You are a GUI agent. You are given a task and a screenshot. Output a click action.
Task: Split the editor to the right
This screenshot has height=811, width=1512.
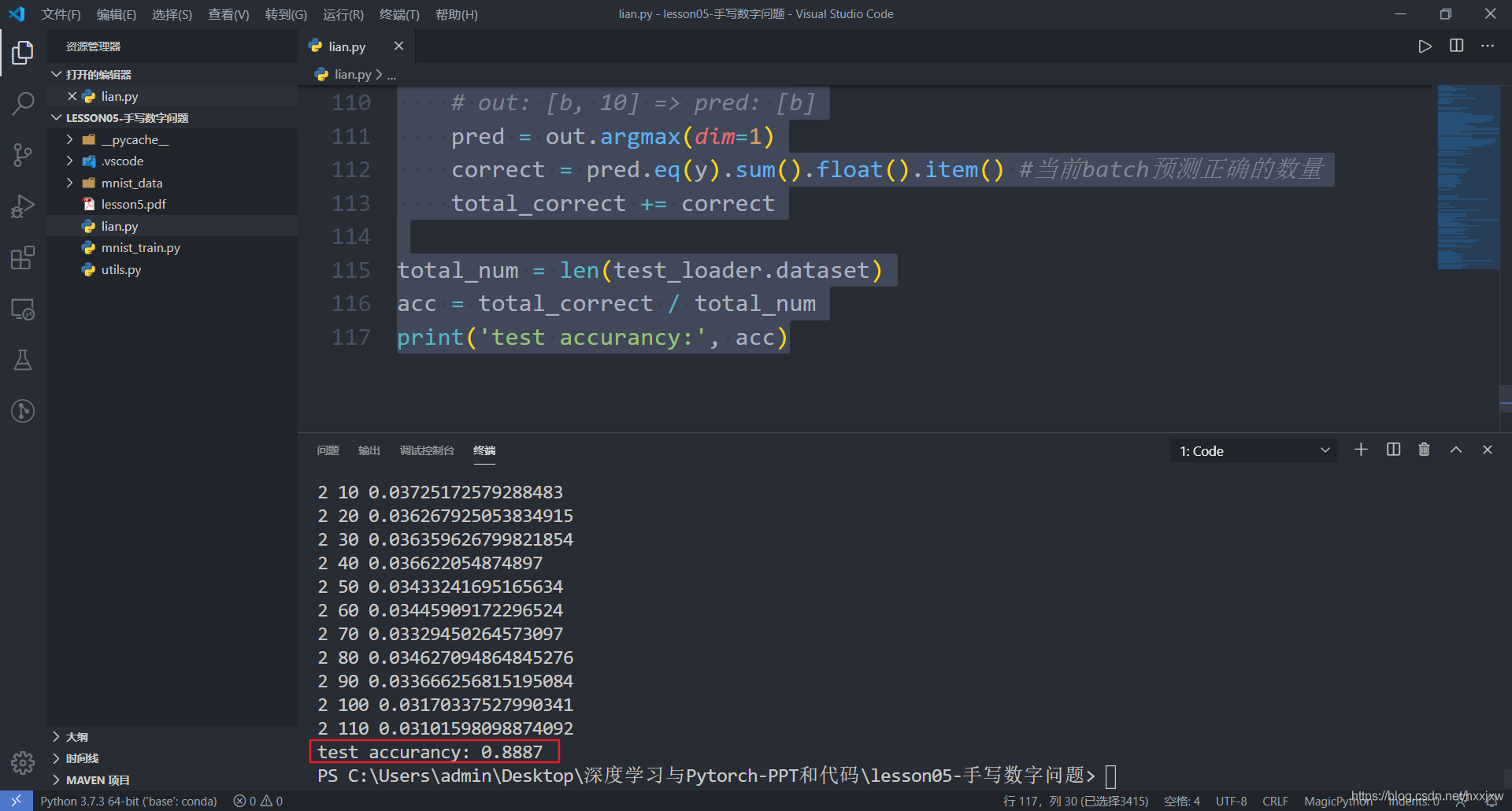(x=1456, y=46)
